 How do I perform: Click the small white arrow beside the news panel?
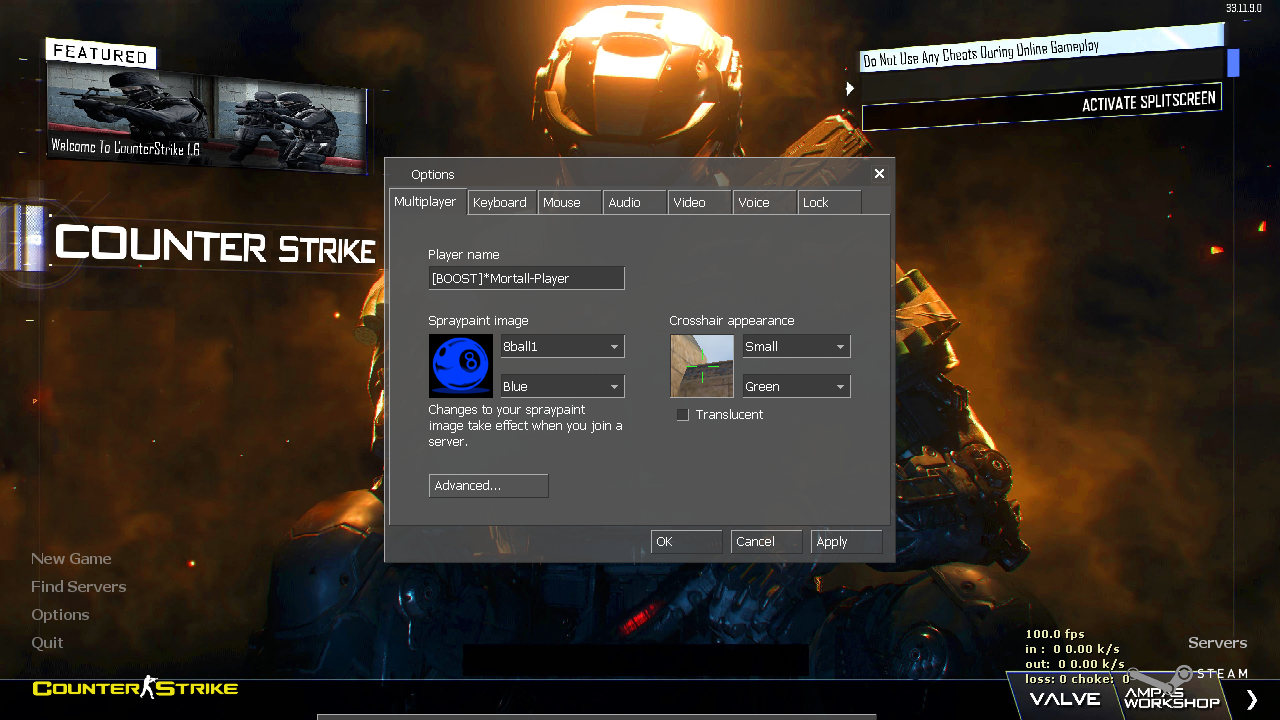point(850,88)
